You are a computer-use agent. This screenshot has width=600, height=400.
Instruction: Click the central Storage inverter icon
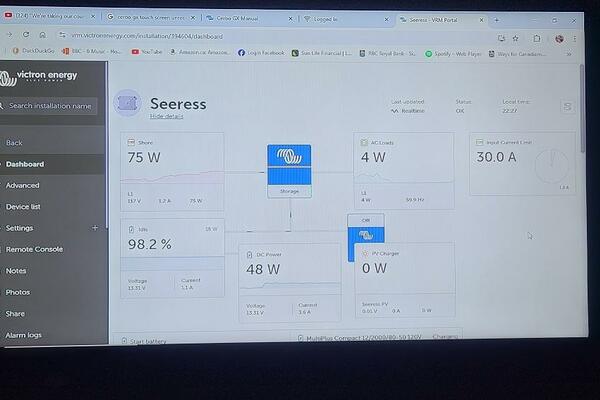(289, 163)
